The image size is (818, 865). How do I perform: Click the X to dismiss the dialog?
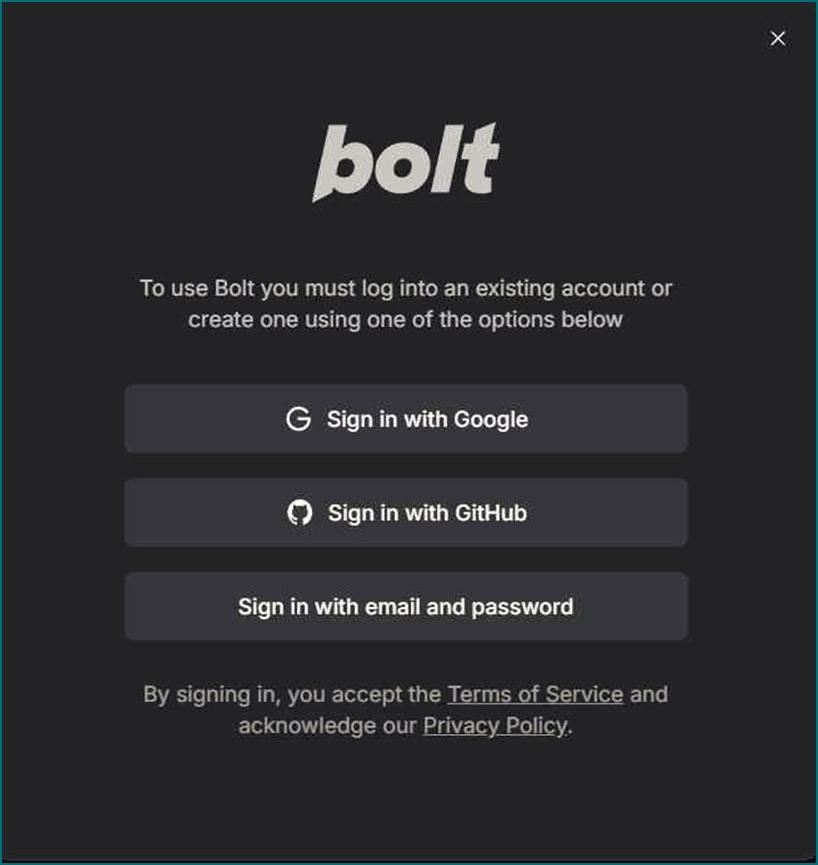point(777,38)
